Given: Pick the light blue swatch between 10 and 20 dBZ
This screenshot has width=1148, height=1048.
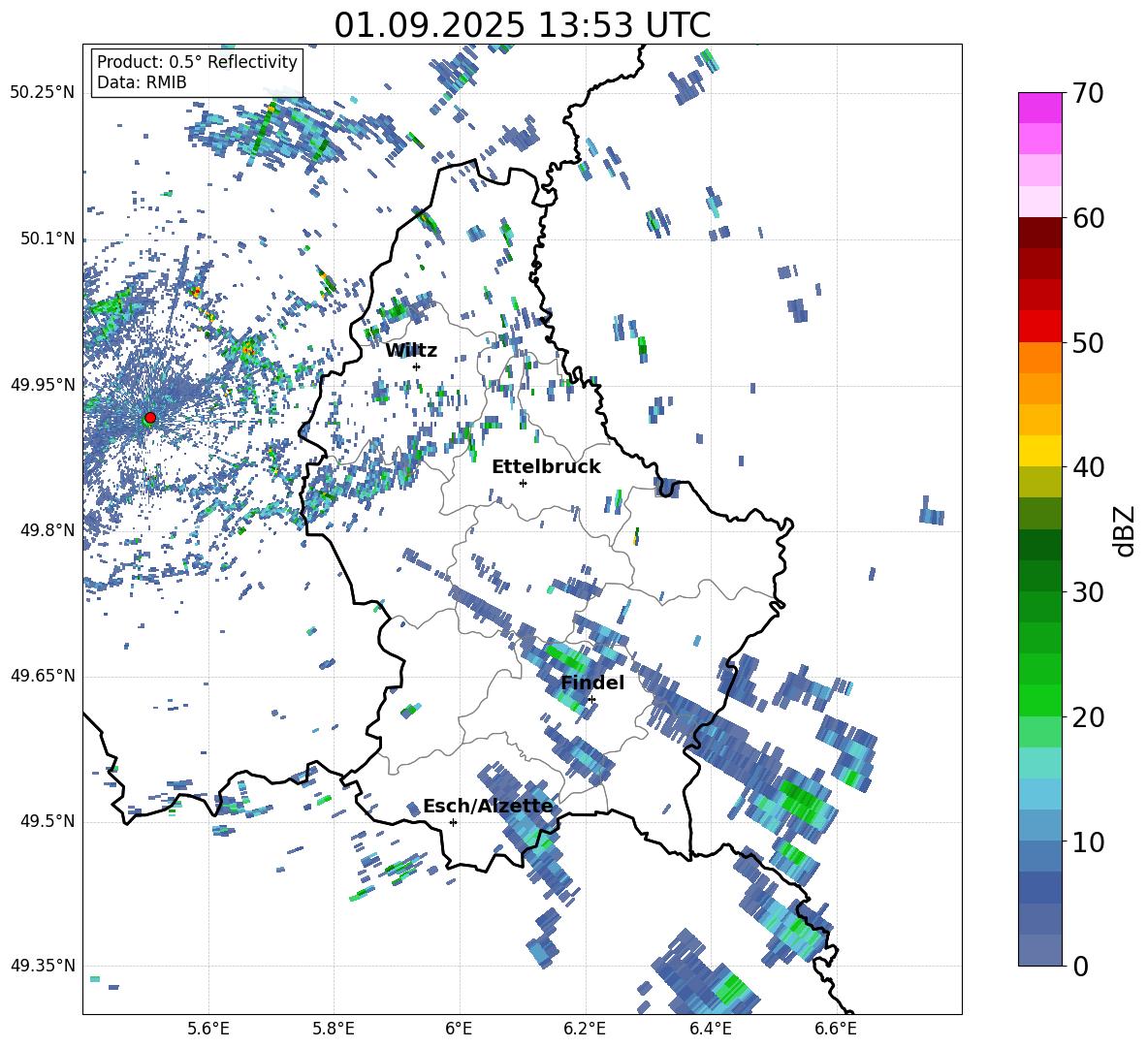Looking at the screenshot, I should pyautogui.click(x=1039, y=794).
